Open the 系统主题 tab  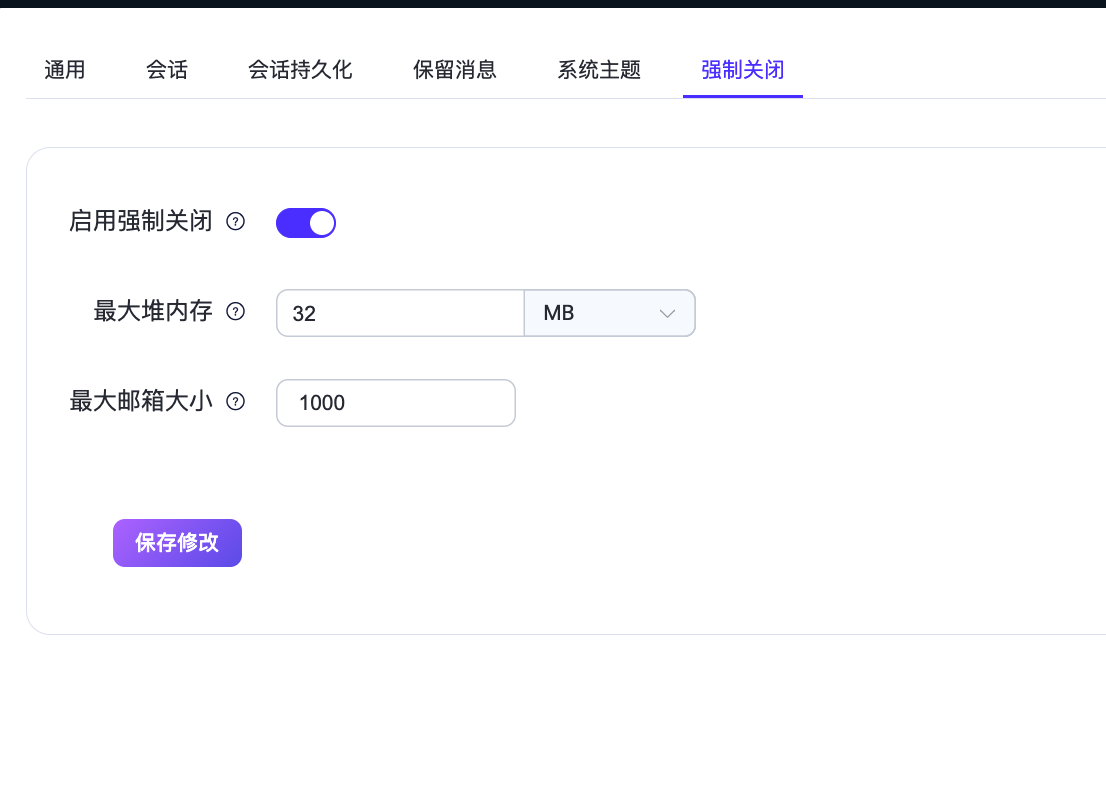point(599,70)
